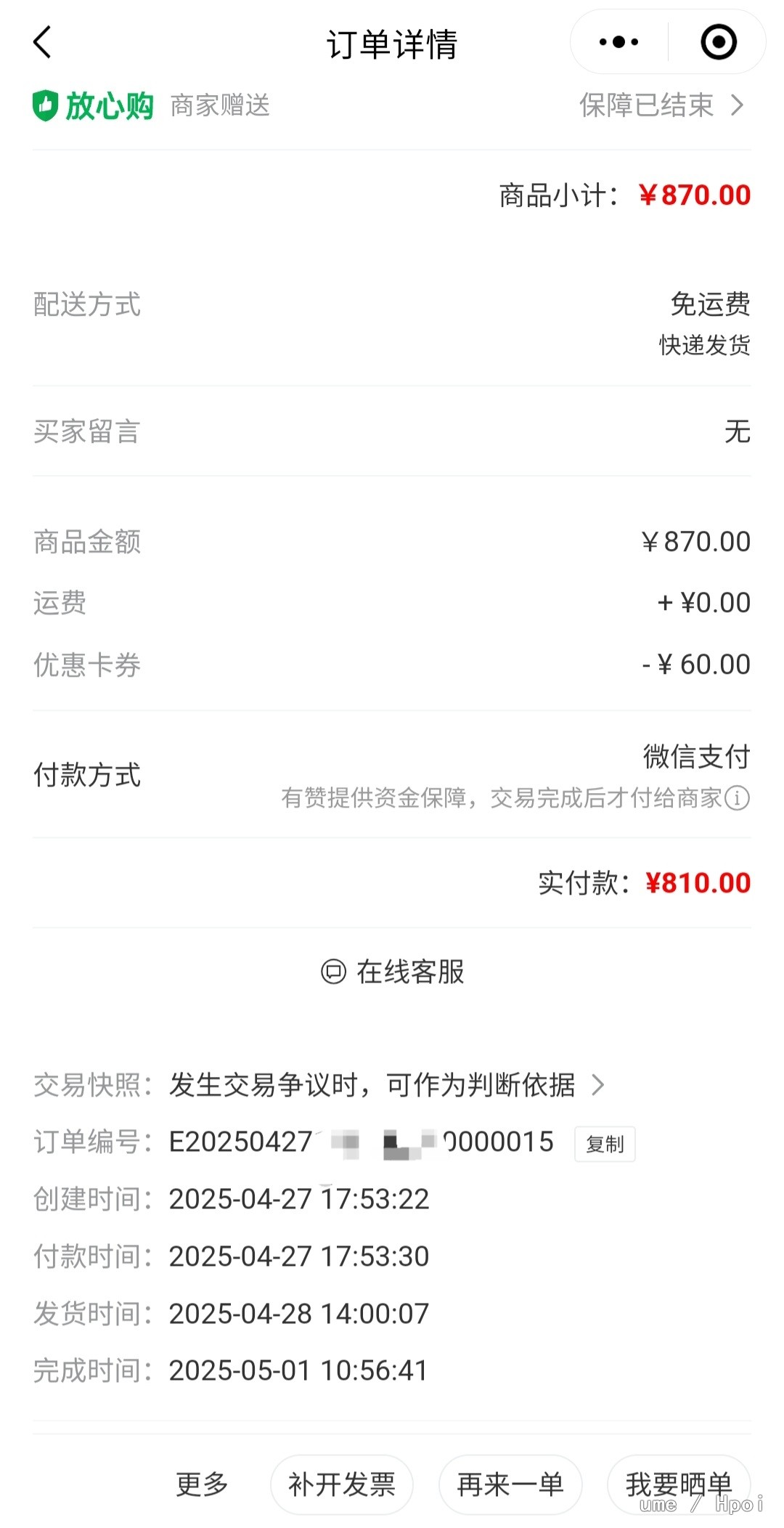Tap the order number text E20250427
The height and width of the screenshot is (1528, 784).
[x=241, y=1142]
